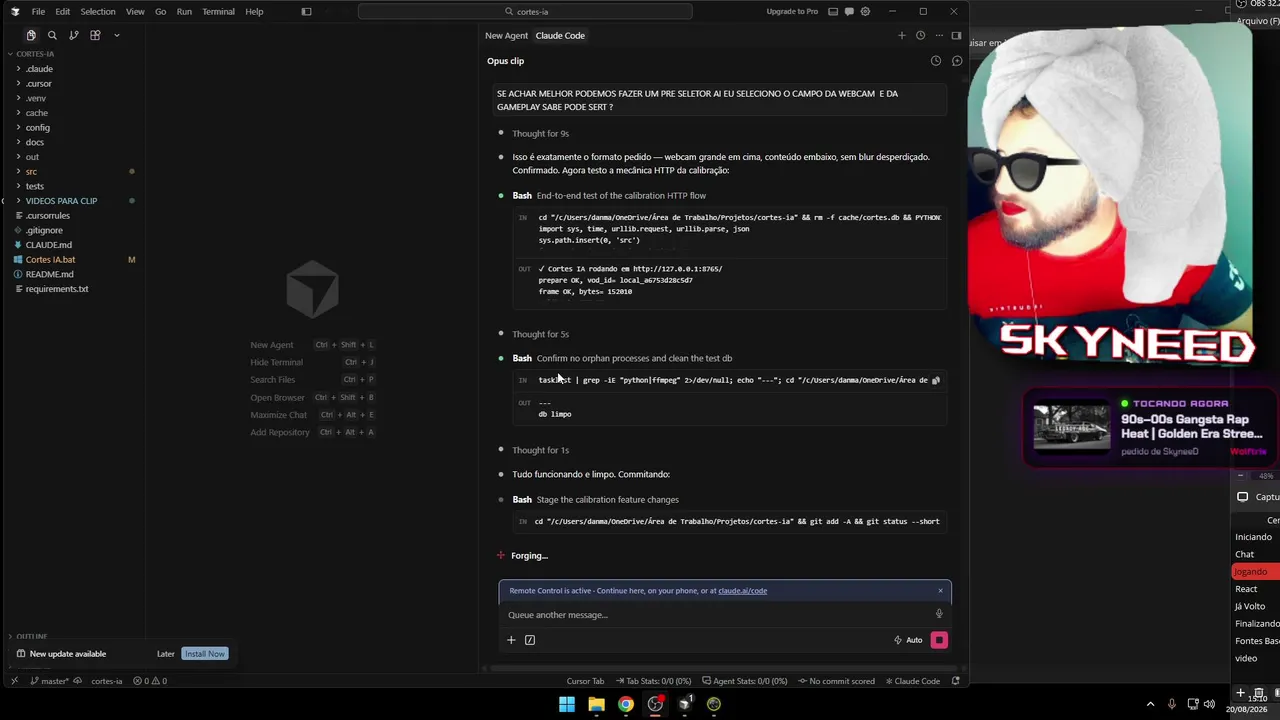Open the File menu
The width and height of the screenshot is (1280, 720).
(x=38, y=12)
